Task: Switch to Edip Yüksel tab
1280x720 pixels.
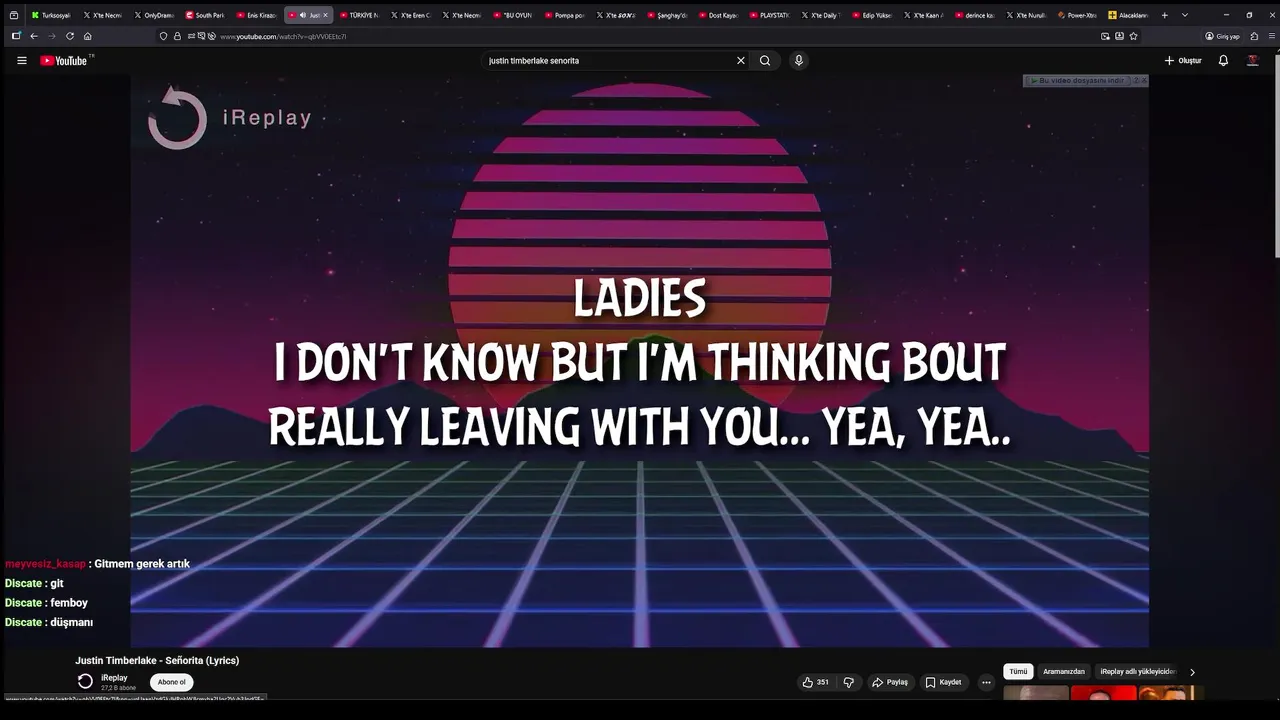Action: [x=872, y=15]
